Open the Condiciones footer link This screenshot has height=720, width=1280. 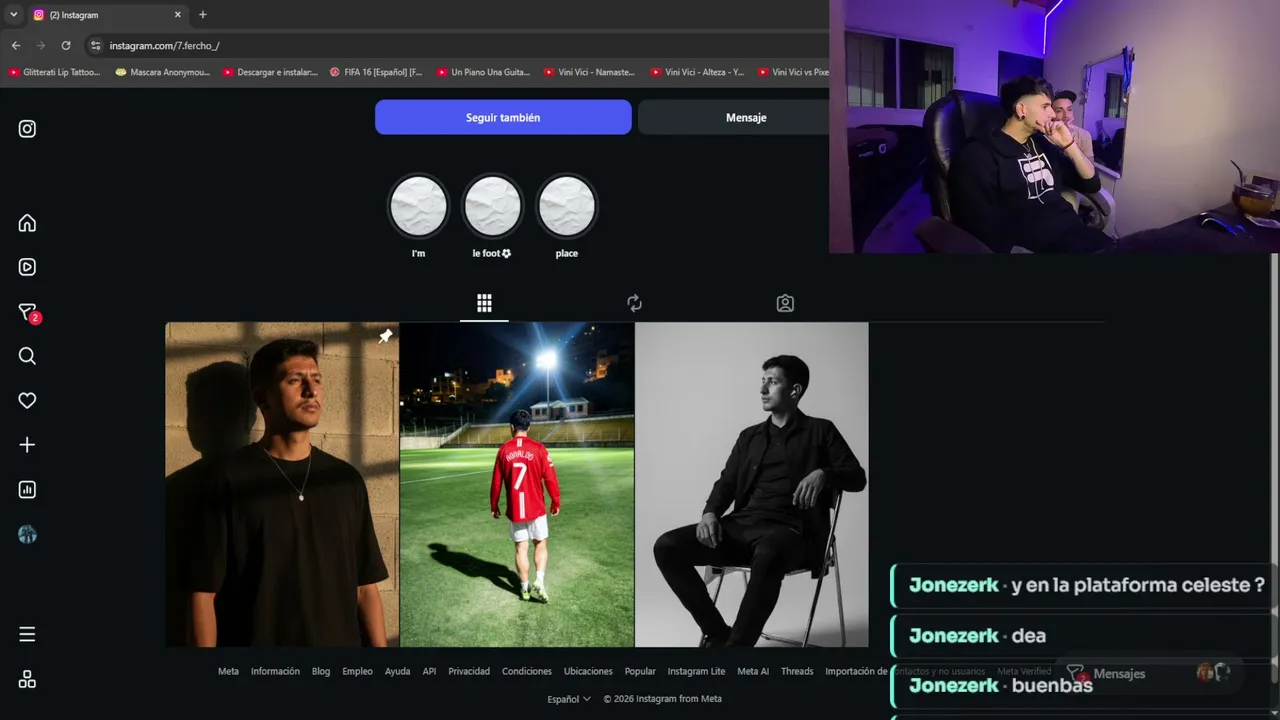527,671
